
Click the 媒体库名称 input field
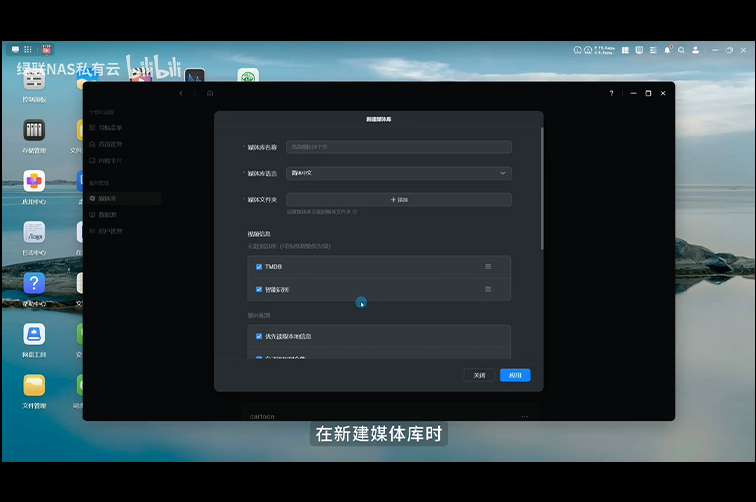(x=399, y=147)
